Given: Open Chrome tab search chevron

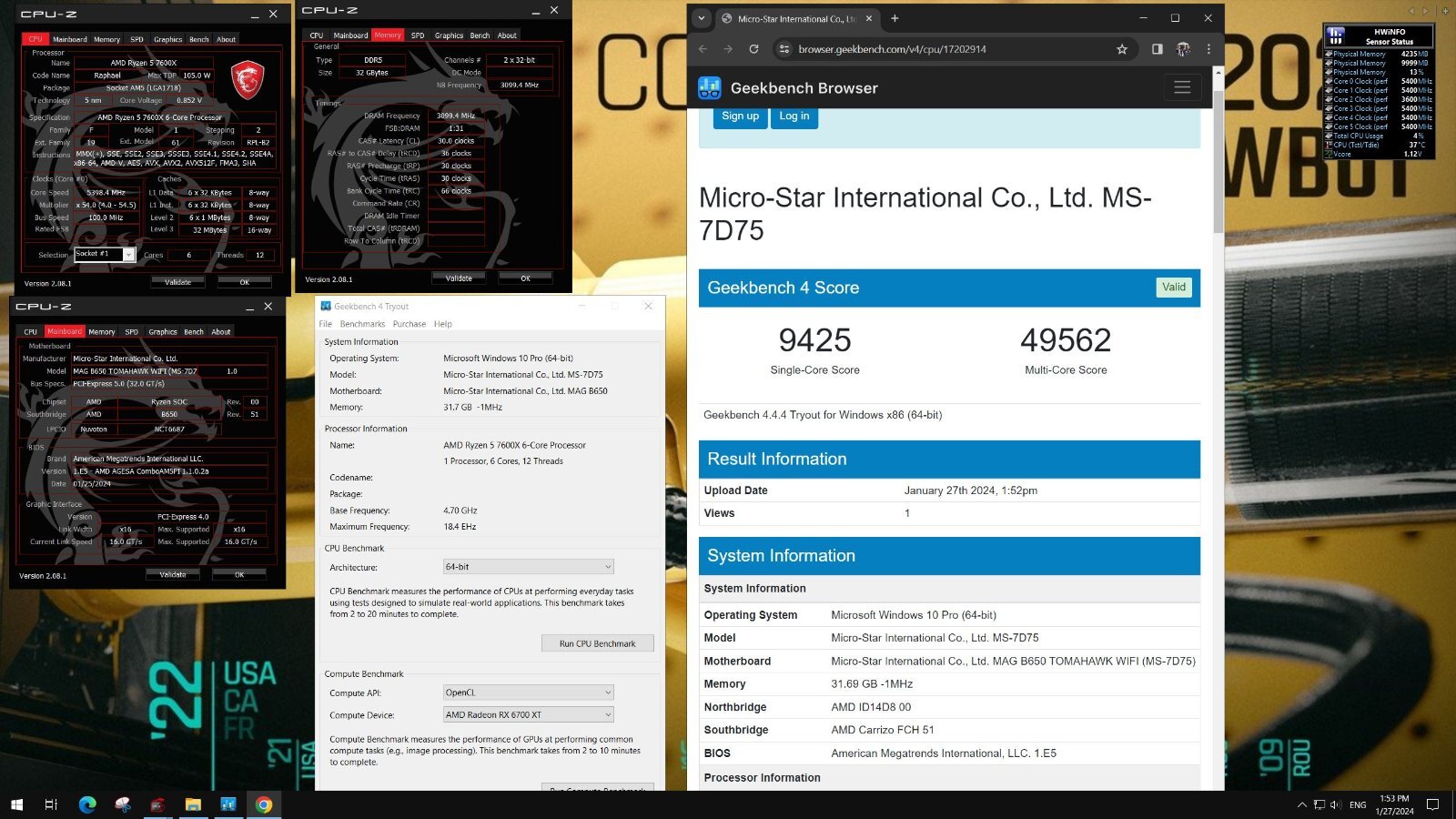Looking at the screenshot, I should (701, 18).
